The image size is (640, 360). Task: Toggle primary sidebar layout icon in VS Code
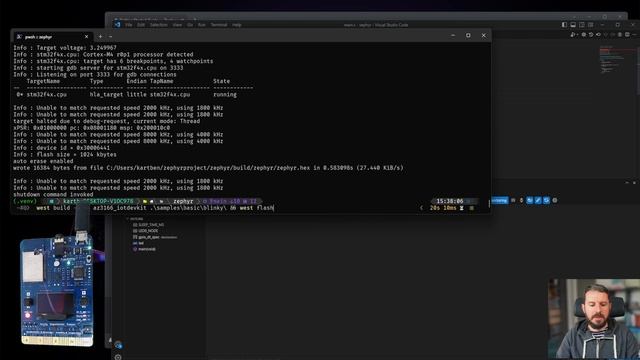[564, 25]
